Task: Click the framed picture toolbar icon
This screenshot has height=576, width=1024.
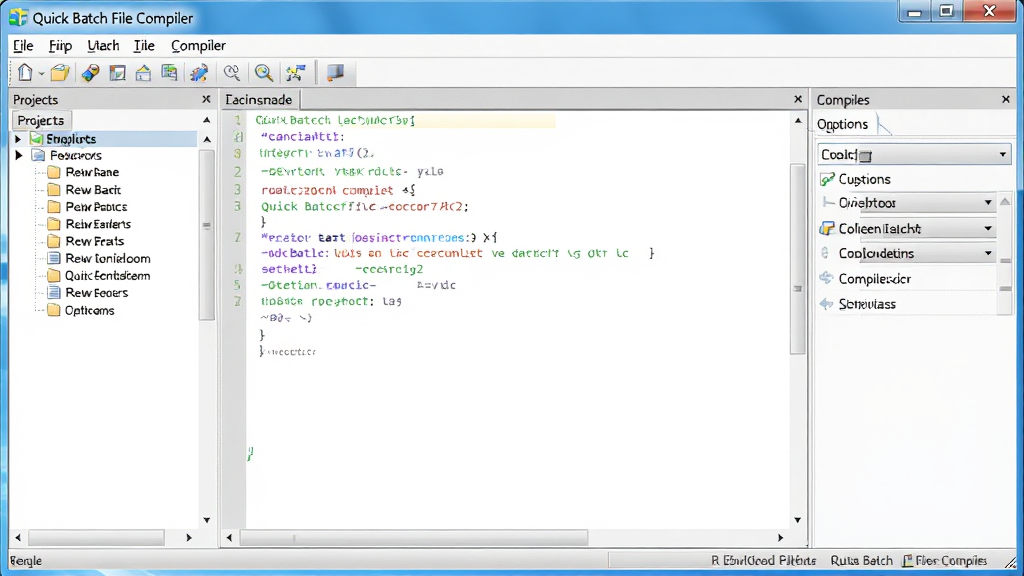Action: click(118, 72)
